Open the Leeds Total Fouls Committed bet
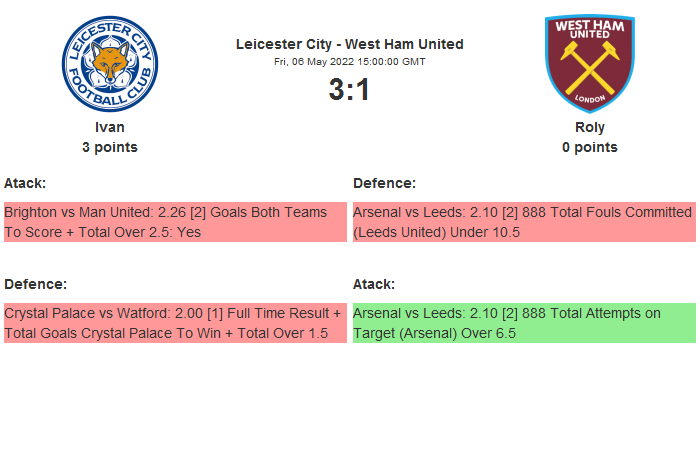Viewport: 700px width, 460px height. coord(524,222)
